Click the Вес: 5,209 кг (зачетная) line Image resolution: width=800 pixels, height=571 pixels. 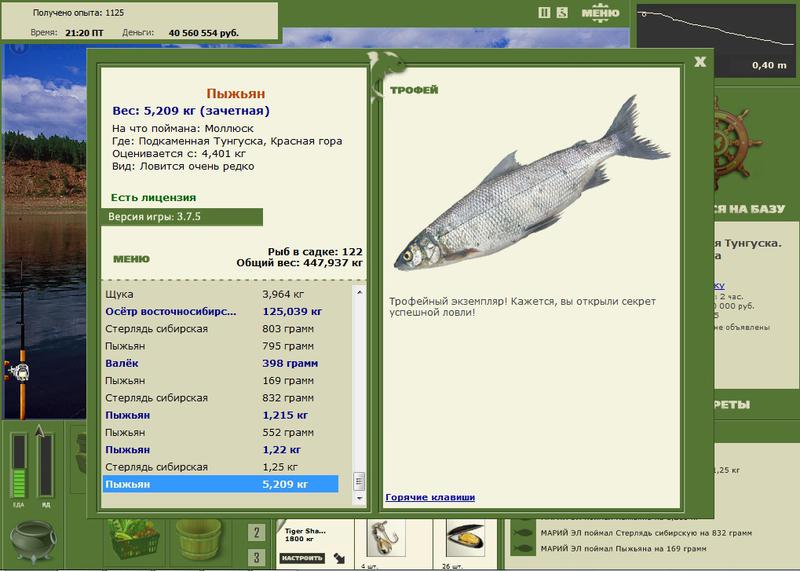(191, 111)
